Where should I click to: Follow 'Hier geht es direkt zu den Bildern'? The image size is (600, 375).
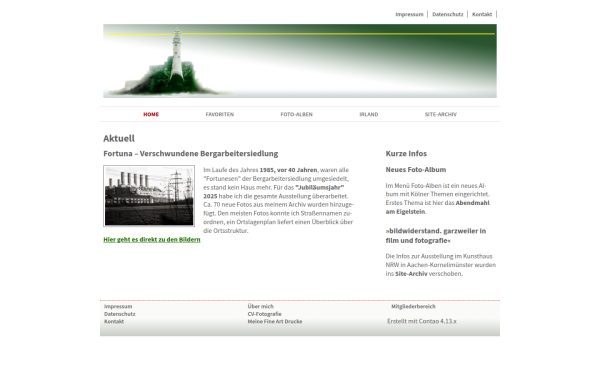point(152,240)
